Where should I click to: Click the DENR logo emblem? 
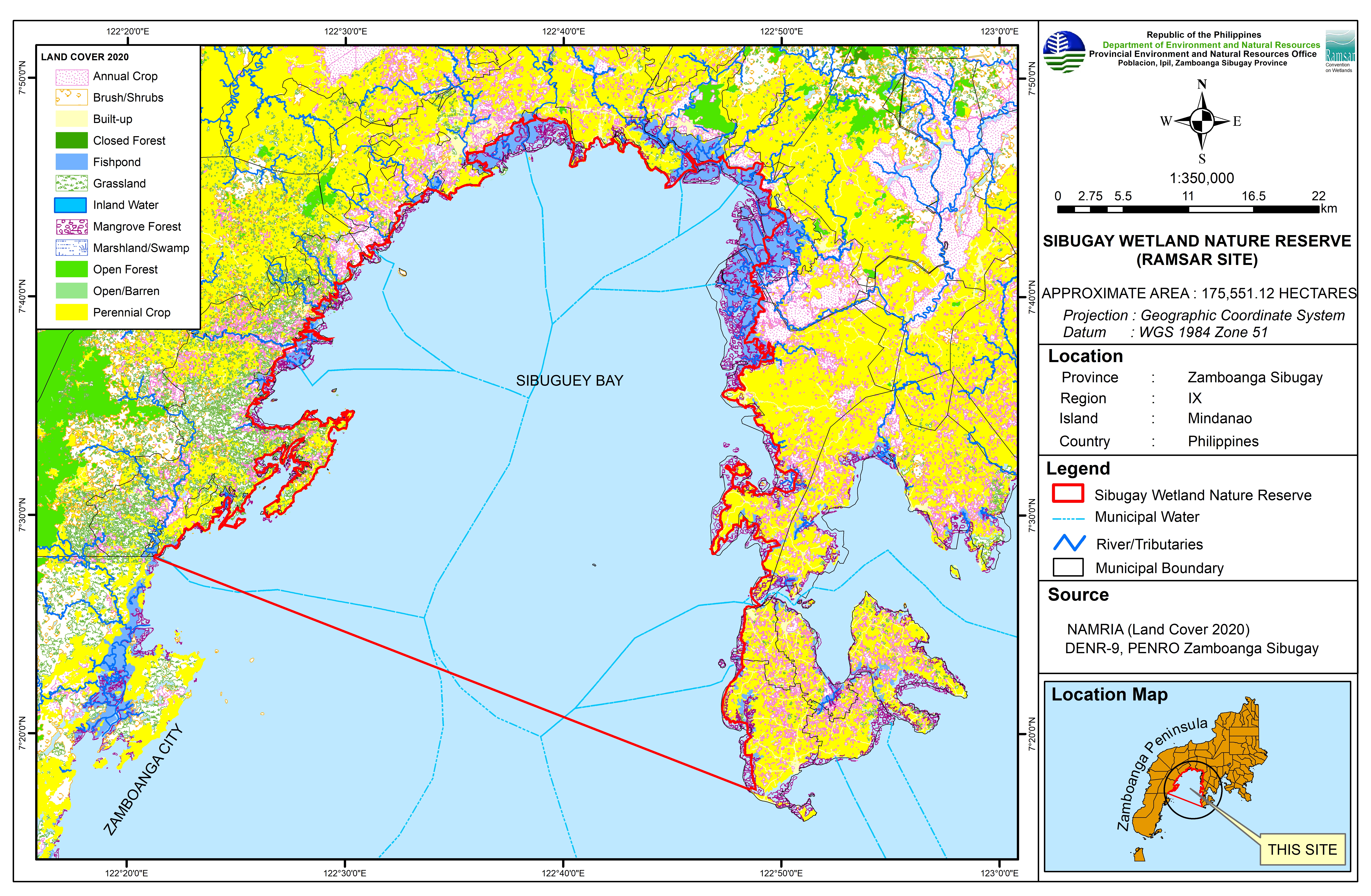pyautogui.click(x=1064, y=52)
